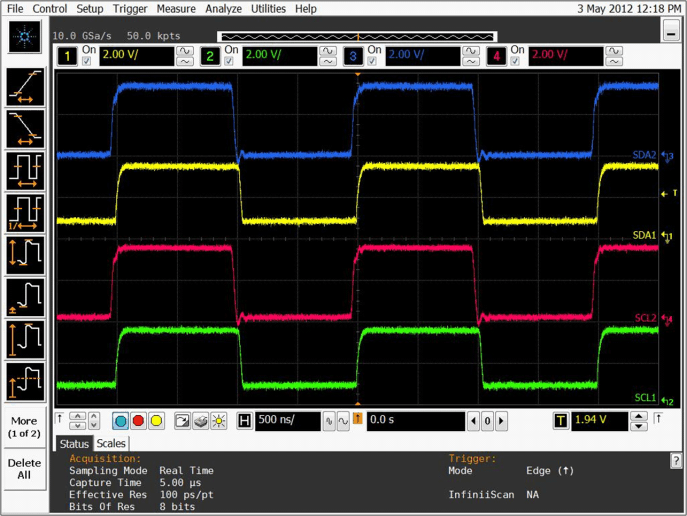Screen dimensions: 687x516
Task: Click the yellow Single acquisition button
Action: pos(156,421)
